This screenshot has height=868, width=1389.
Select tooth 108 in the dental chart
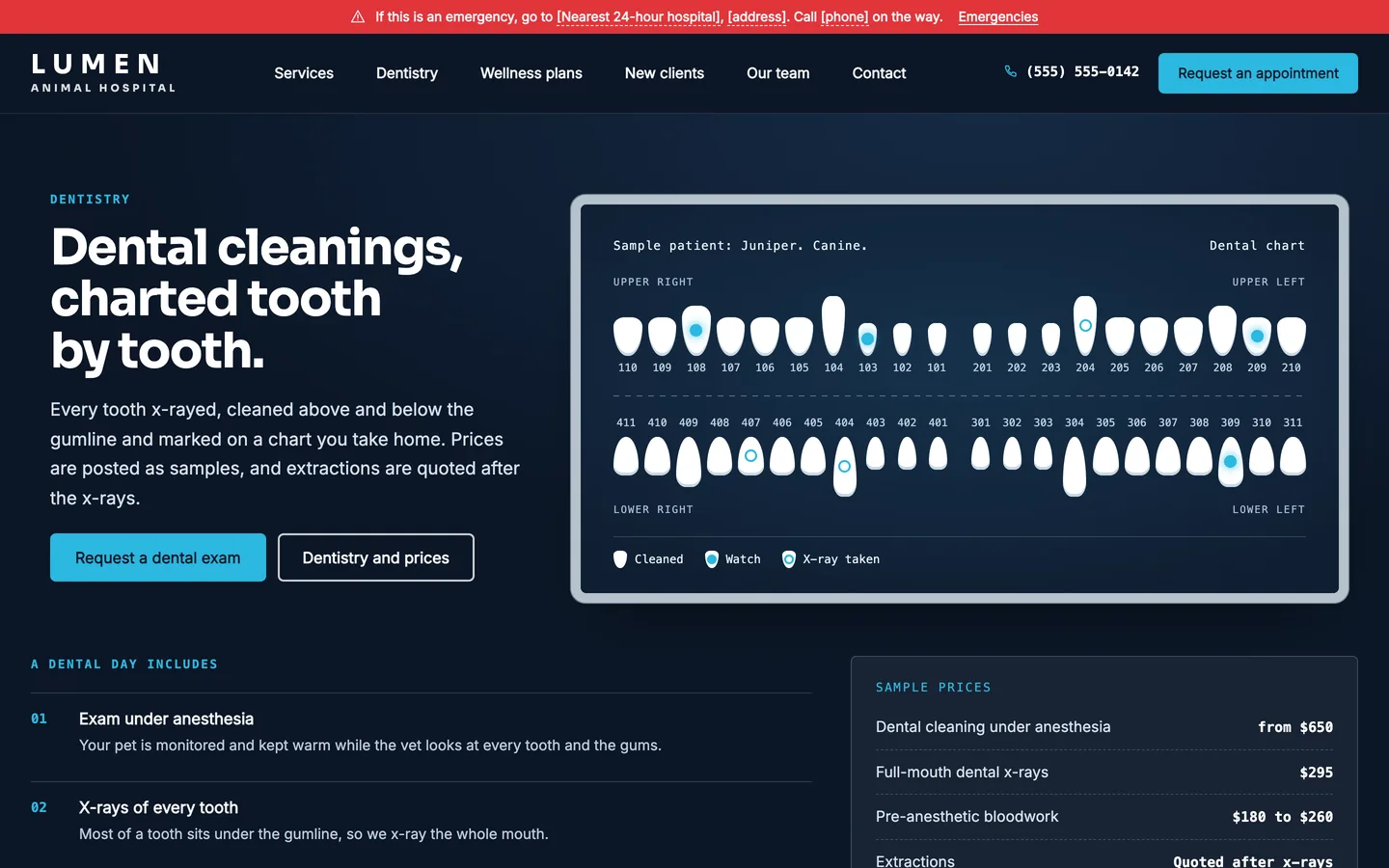[696, 330]
